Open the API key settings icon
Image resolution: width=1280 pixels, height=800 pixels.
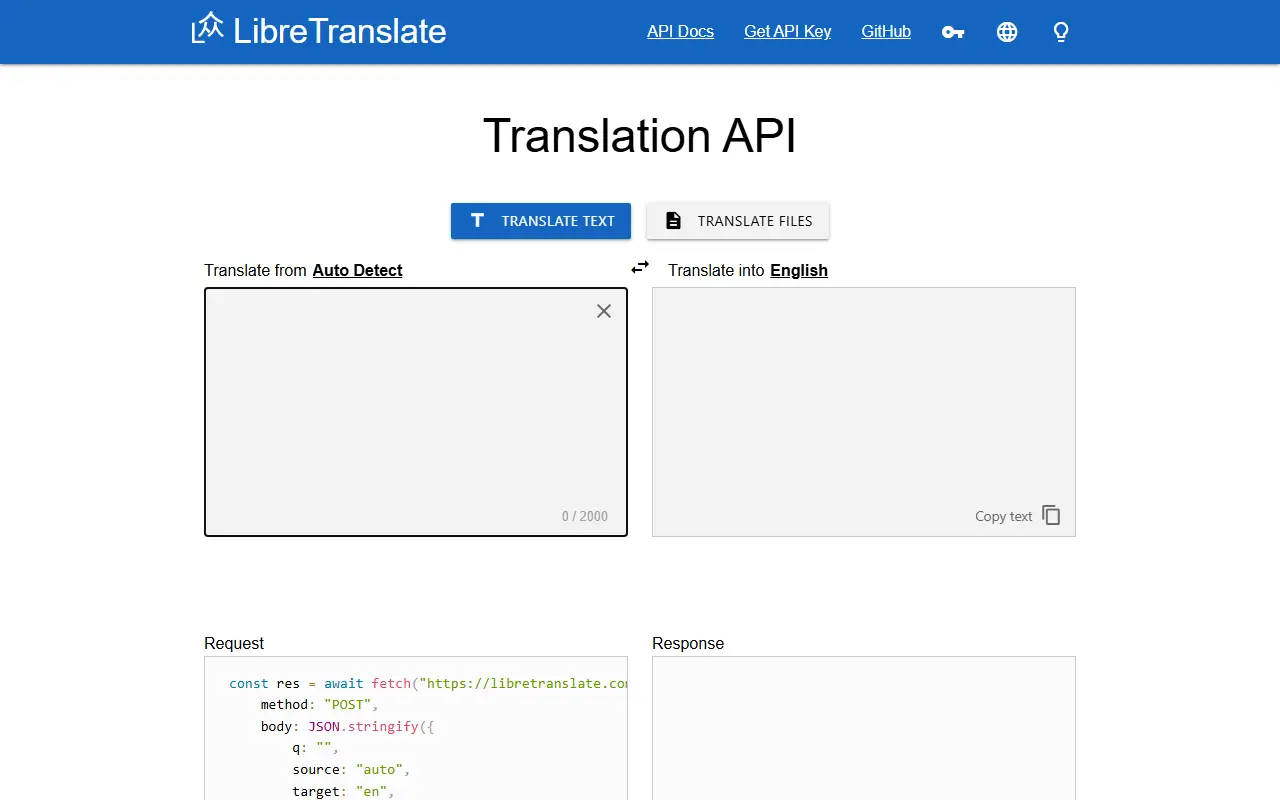click(x=953, y=32)
